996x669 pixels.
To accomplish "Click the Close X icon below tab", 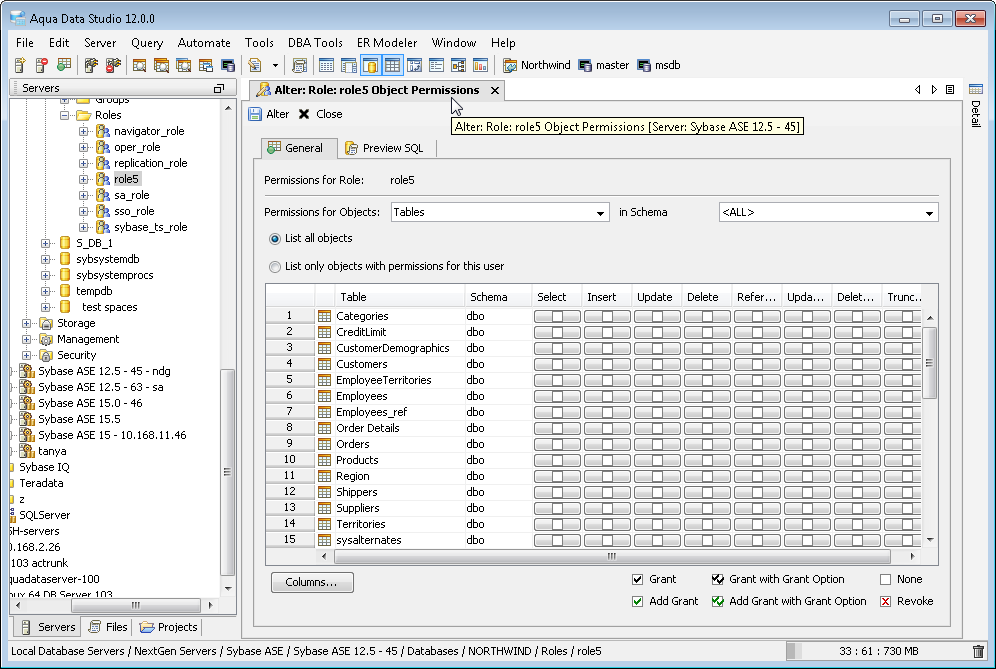I will 304,114.
